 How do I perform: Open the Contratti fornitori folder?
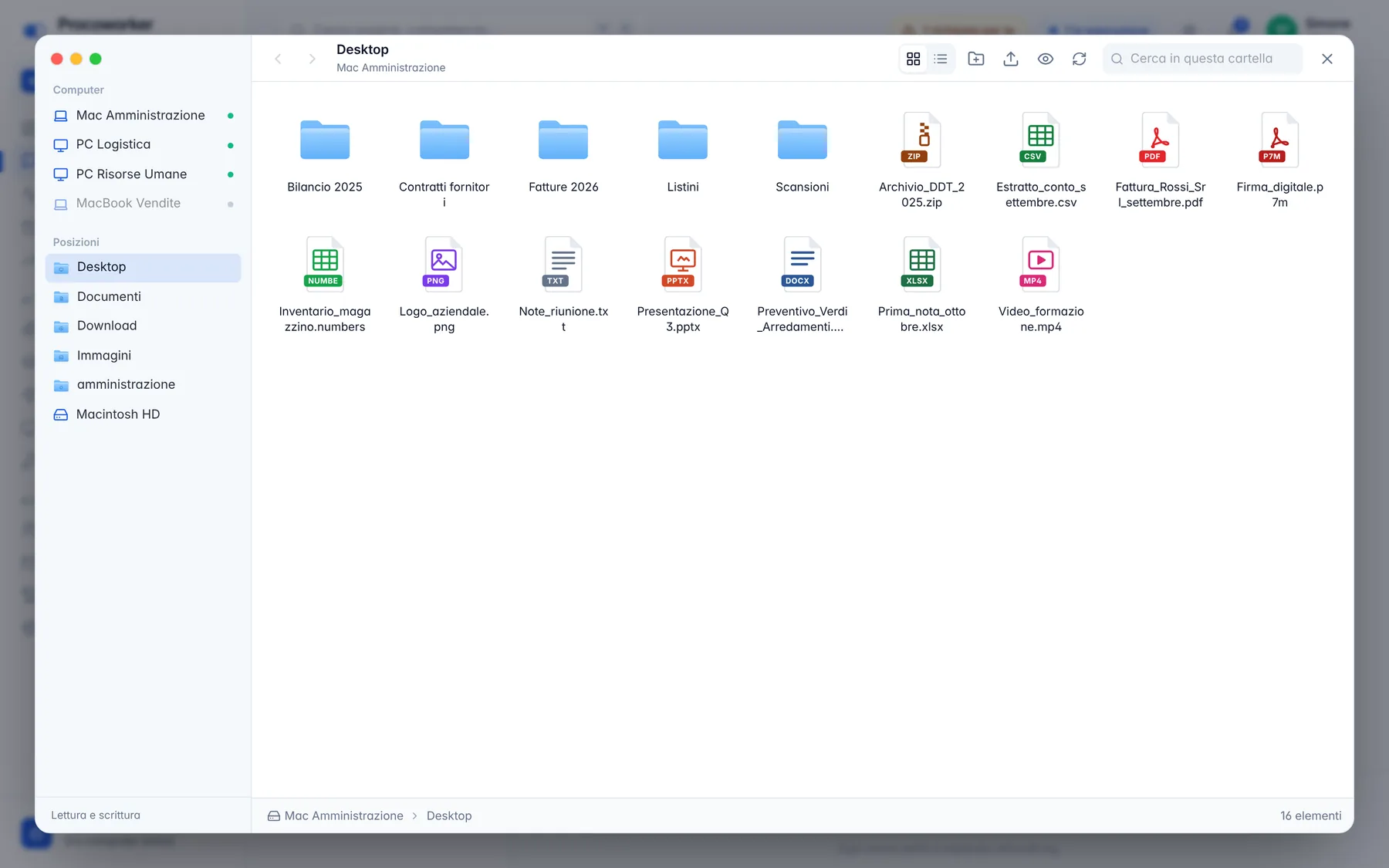click(x=444, y=160)
